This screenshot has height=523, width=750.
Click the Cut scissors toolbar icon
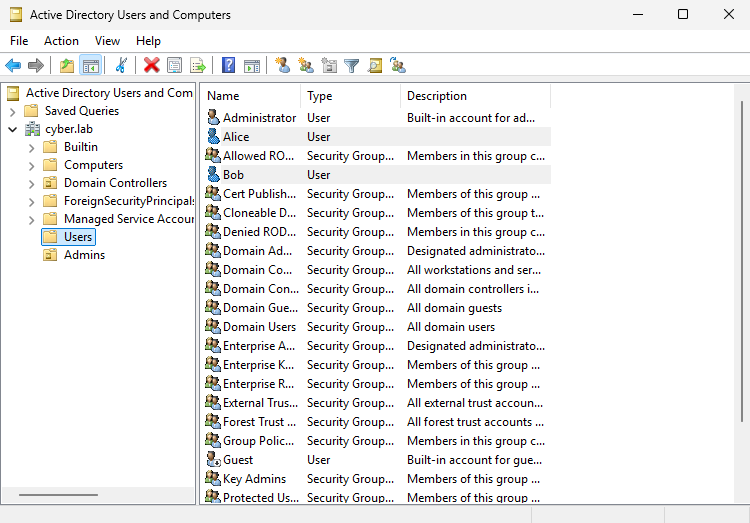coord(121,65)
